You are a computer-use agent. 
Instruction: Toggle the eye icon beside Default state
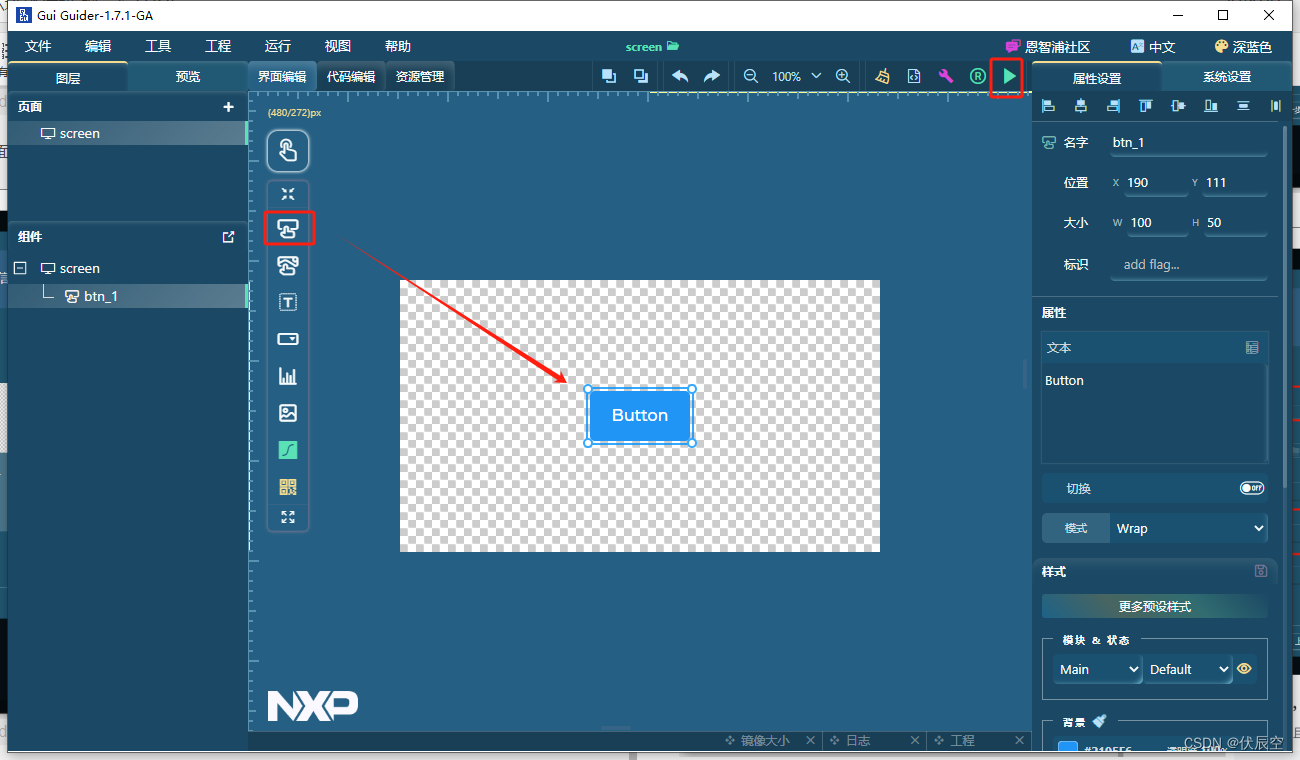[x=1244, y=669]
